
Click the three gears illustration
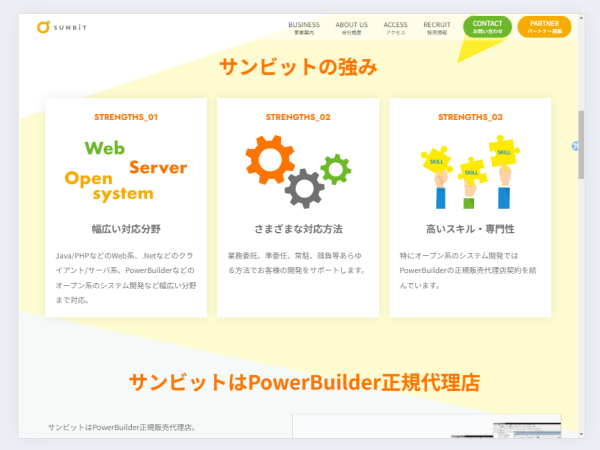pos(298,171)
